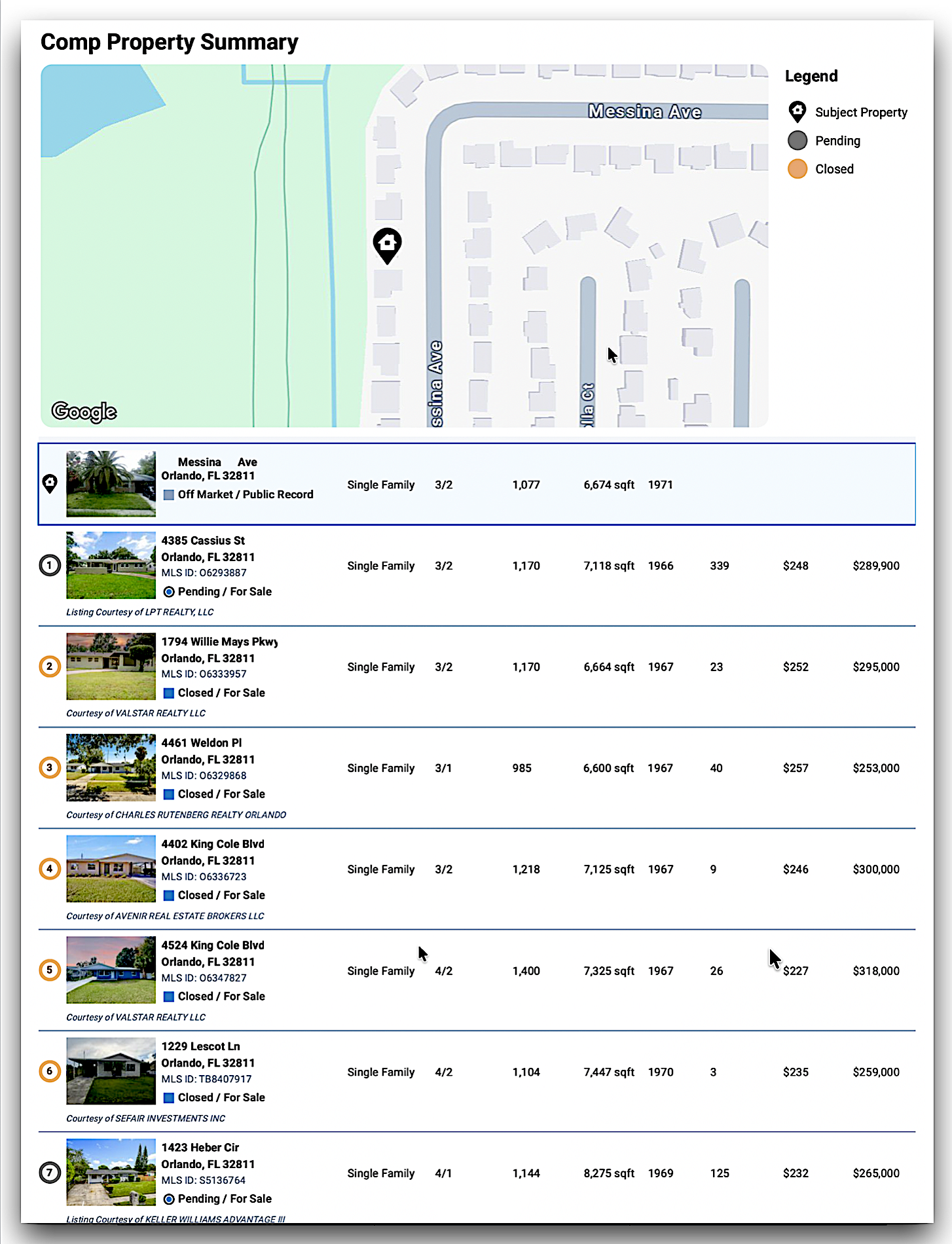This screenshot has height=1244, width=952.
Task: Click comp number 1 circle marker
Action: [50, 565]
